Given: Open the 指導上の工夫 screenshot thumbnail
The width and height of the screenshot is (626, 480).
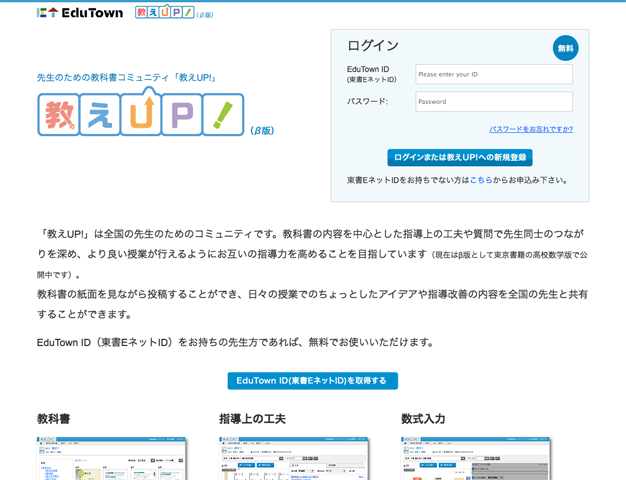Looking at the screenshot, I should click(293, 458).
